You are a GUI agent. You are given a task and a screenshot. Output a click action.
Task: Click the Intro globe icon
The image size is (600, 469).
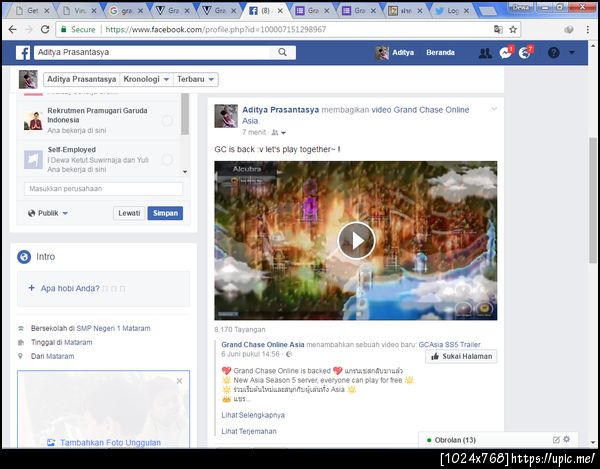(24, 257)
